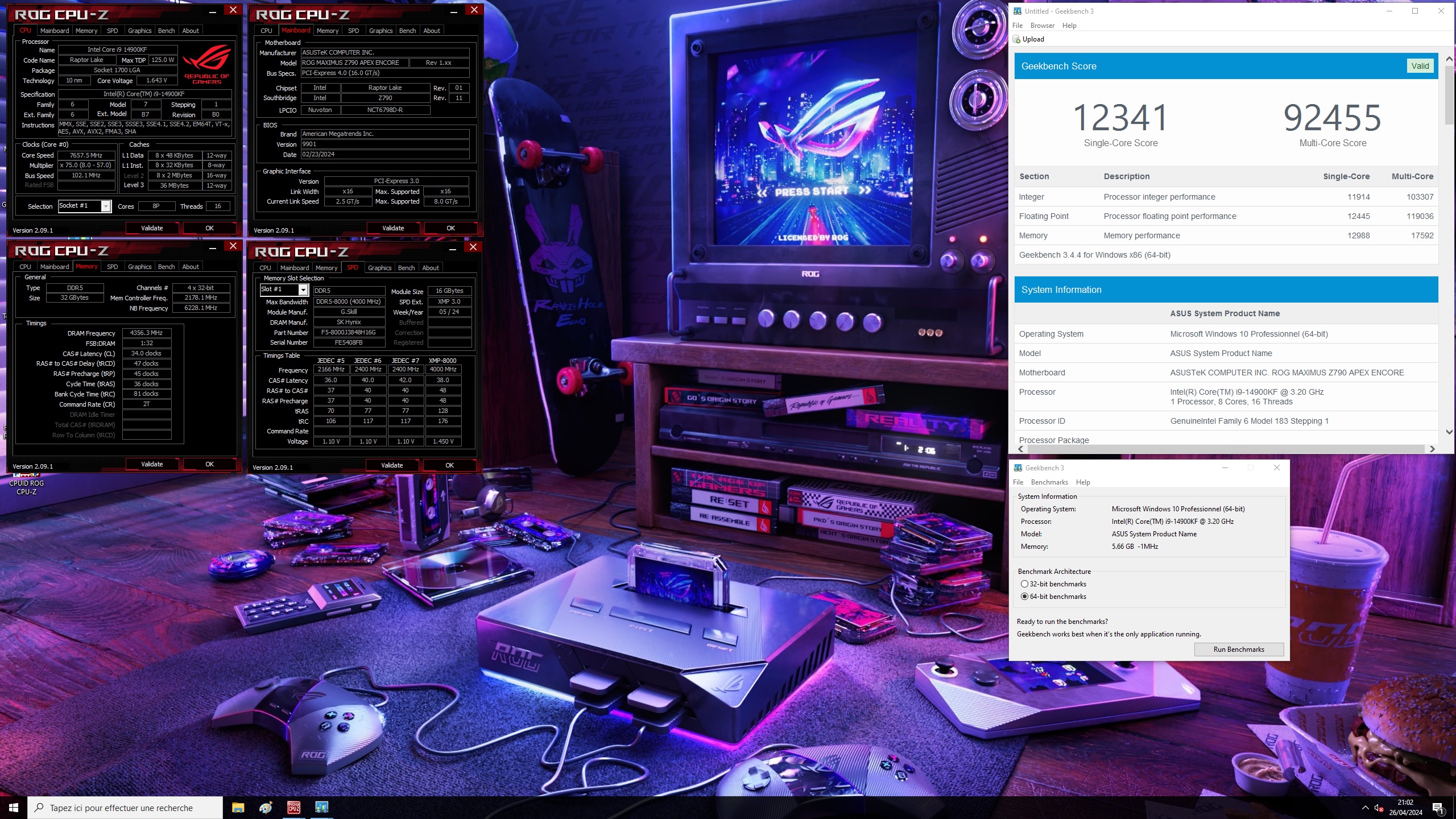This screenshot has width=1456, height=819.
Task: Open Memory tab in the Mainboard window
Action: tap(328, 31)
